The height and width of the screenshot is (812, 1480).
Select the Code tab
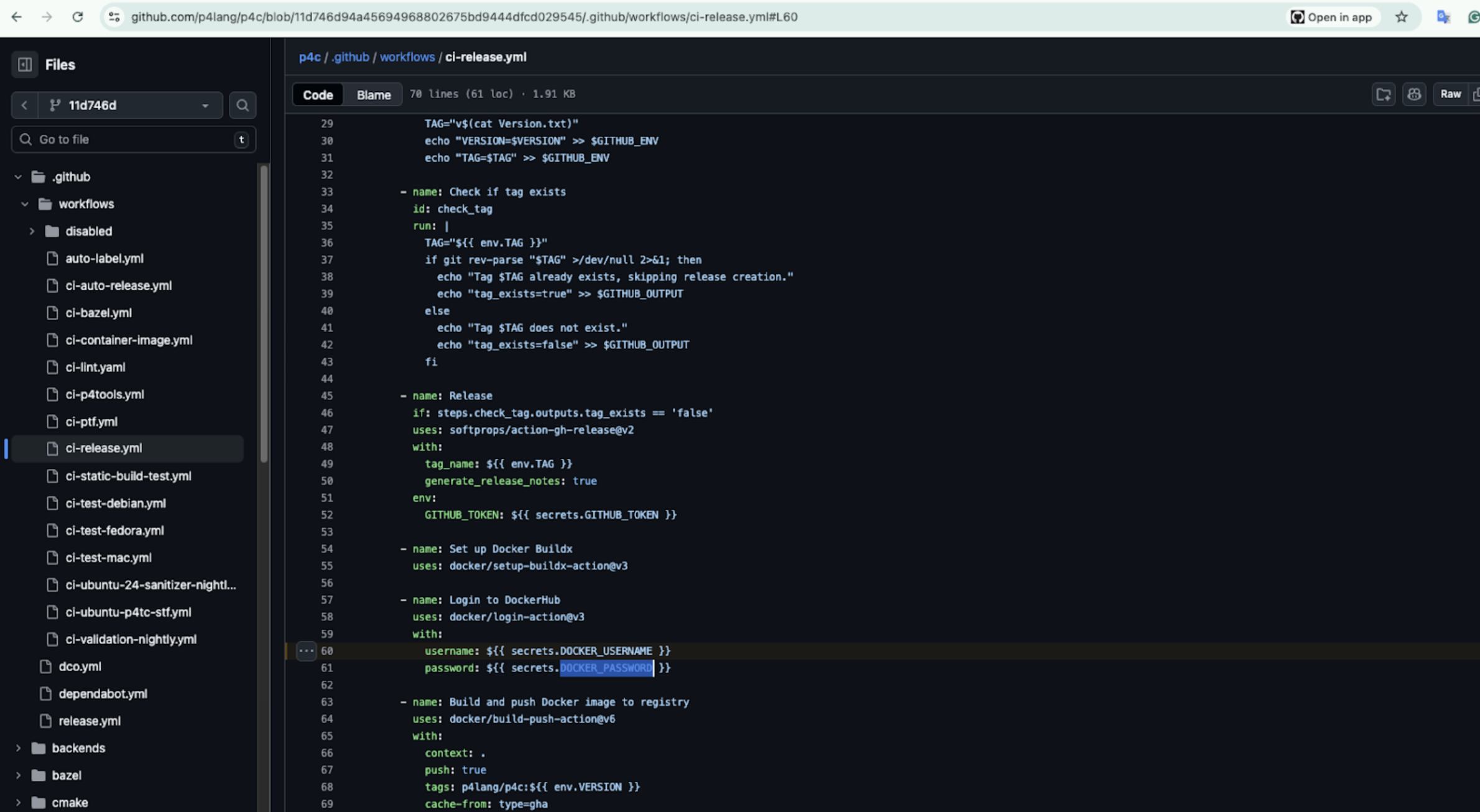(318, 95)
